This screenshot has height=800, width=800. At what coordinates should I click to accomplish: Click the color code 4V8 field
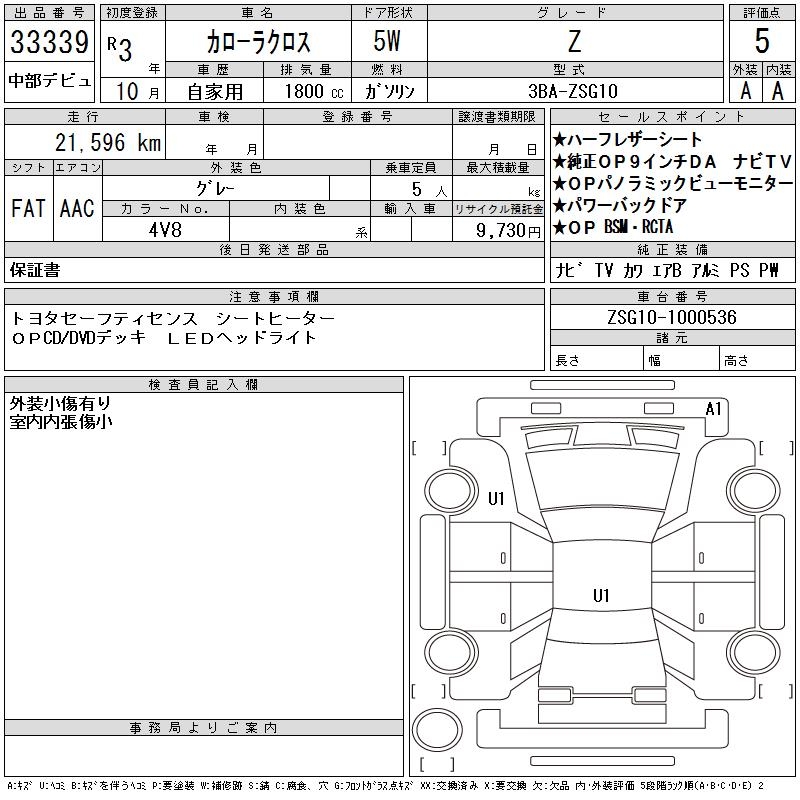165,230
